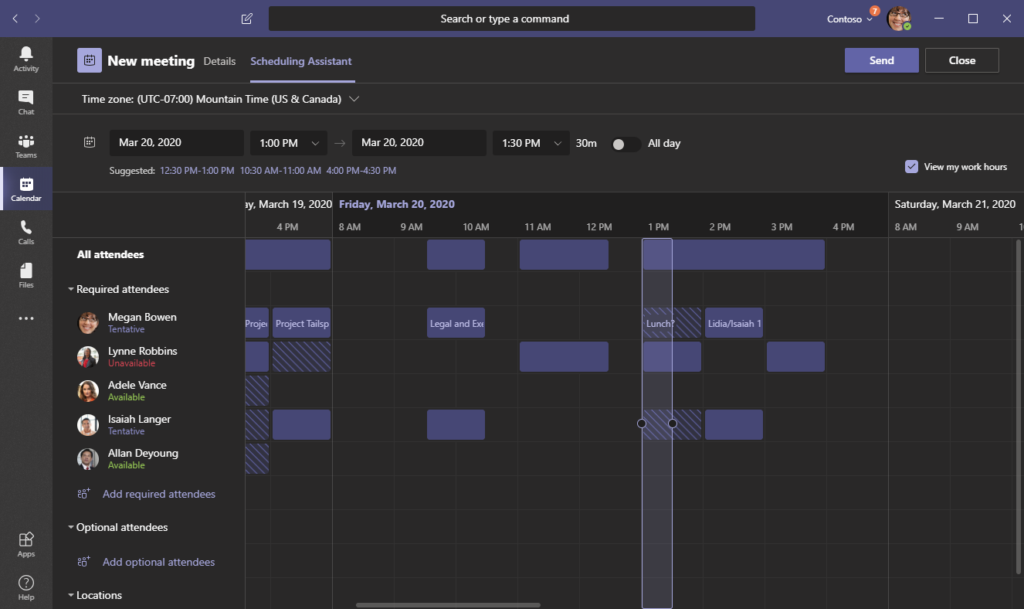Select the Project Tailsp event

coord(301,323)
